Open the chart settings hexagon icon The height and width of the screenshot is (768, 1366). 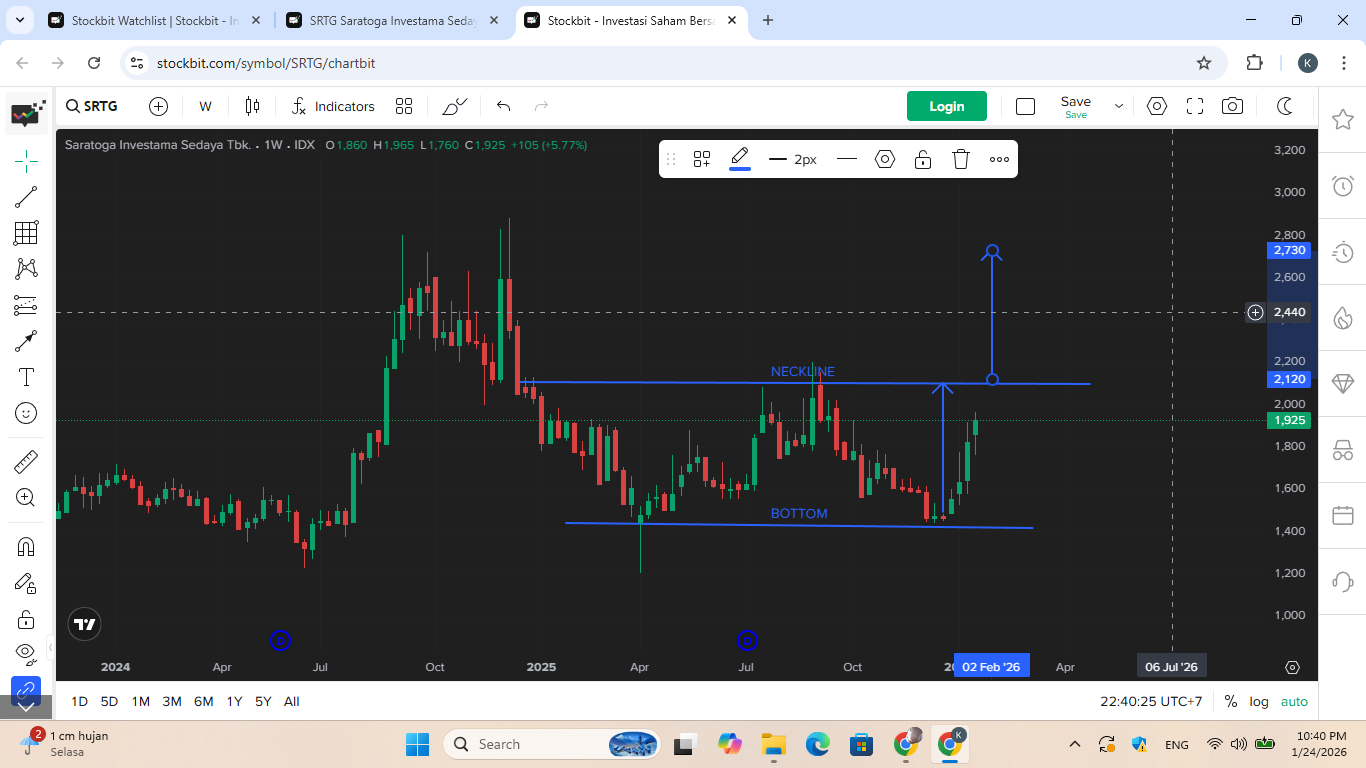point(1157,106)
